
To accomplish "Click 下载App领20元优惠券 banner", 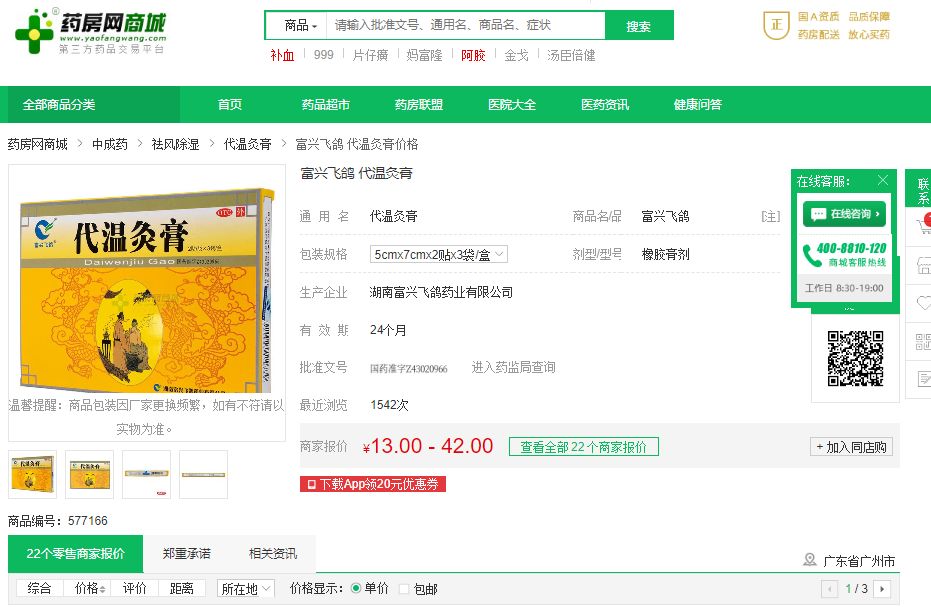I will click(x=372, y=484).
